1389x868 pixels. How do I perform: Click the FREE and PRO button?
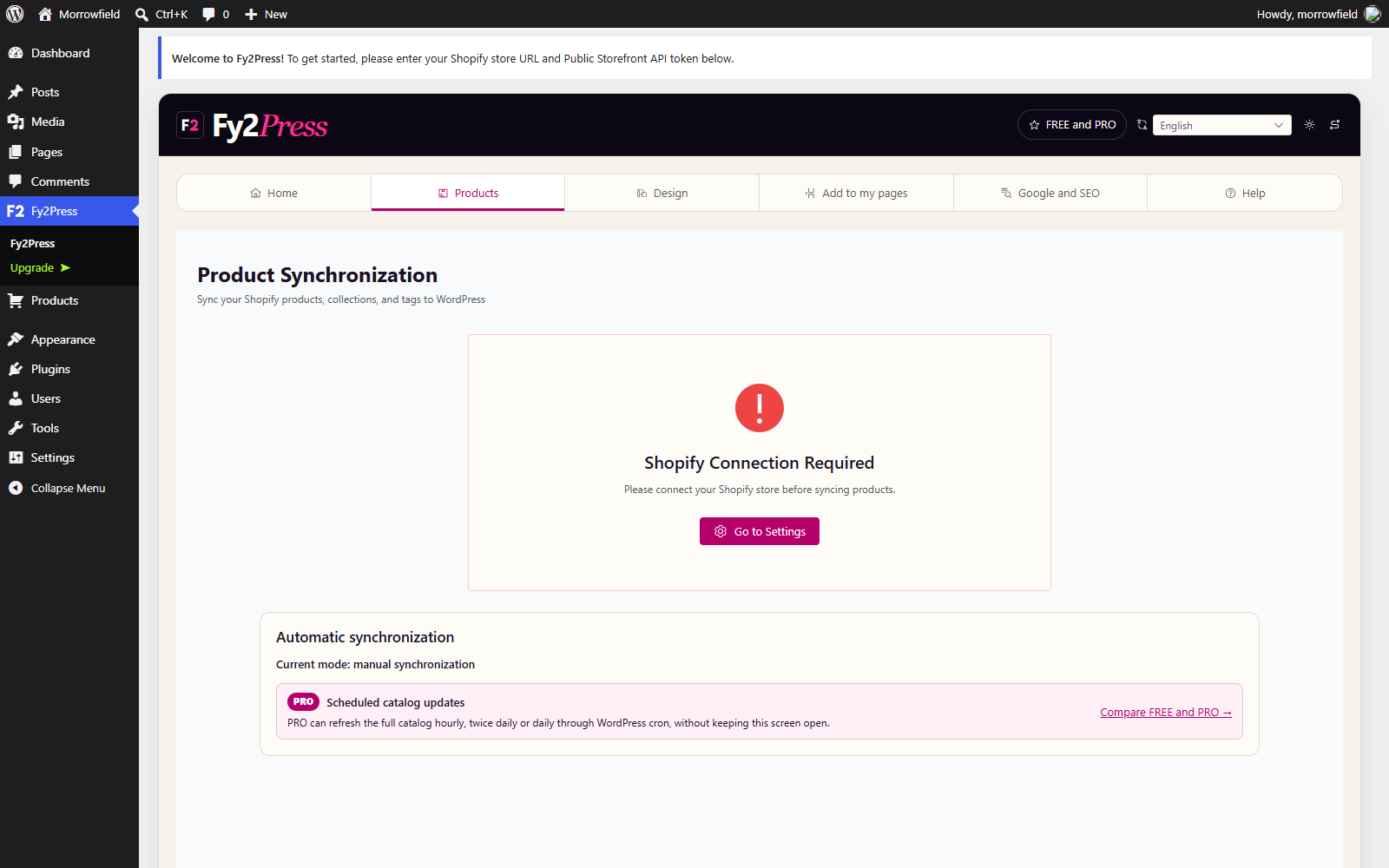coord(1072,125)
